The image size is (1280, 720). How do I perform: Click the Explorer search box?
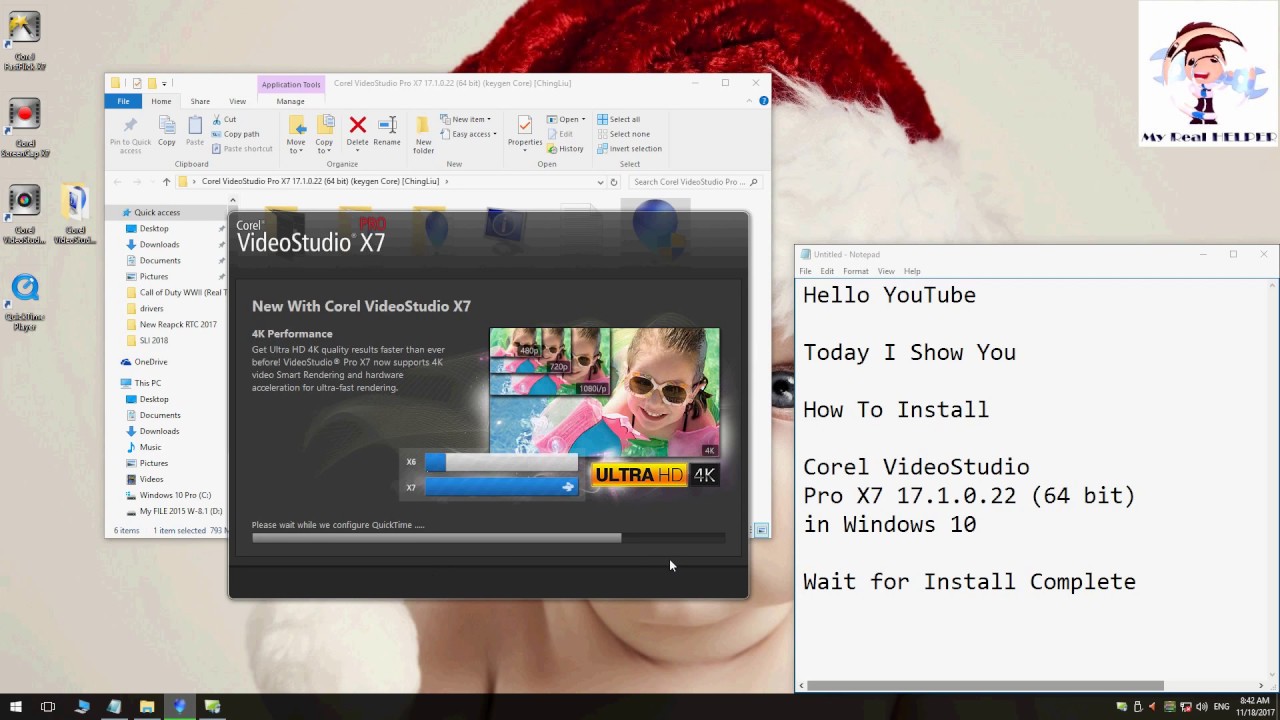[x=696, y=182]
